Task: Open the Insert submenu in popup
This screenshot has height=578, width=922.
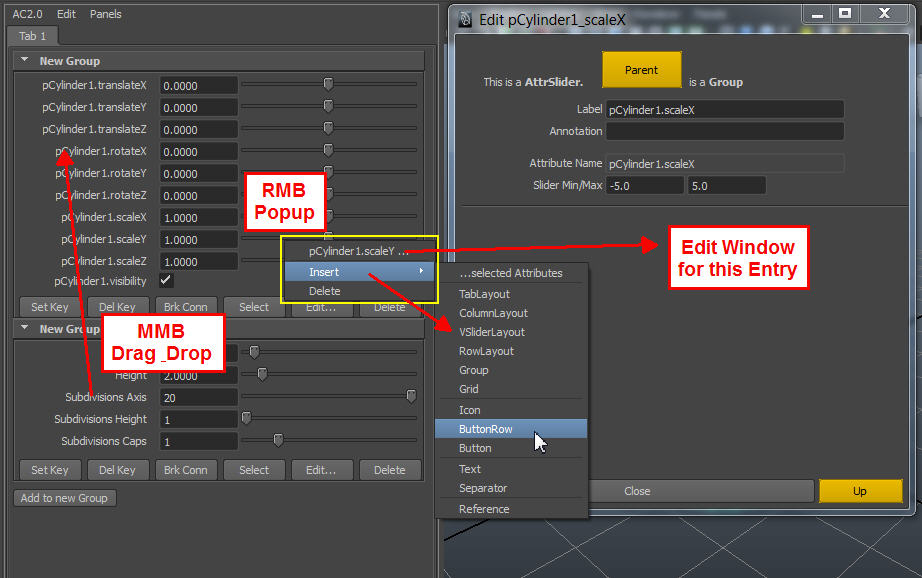Action: click(358, 272)
